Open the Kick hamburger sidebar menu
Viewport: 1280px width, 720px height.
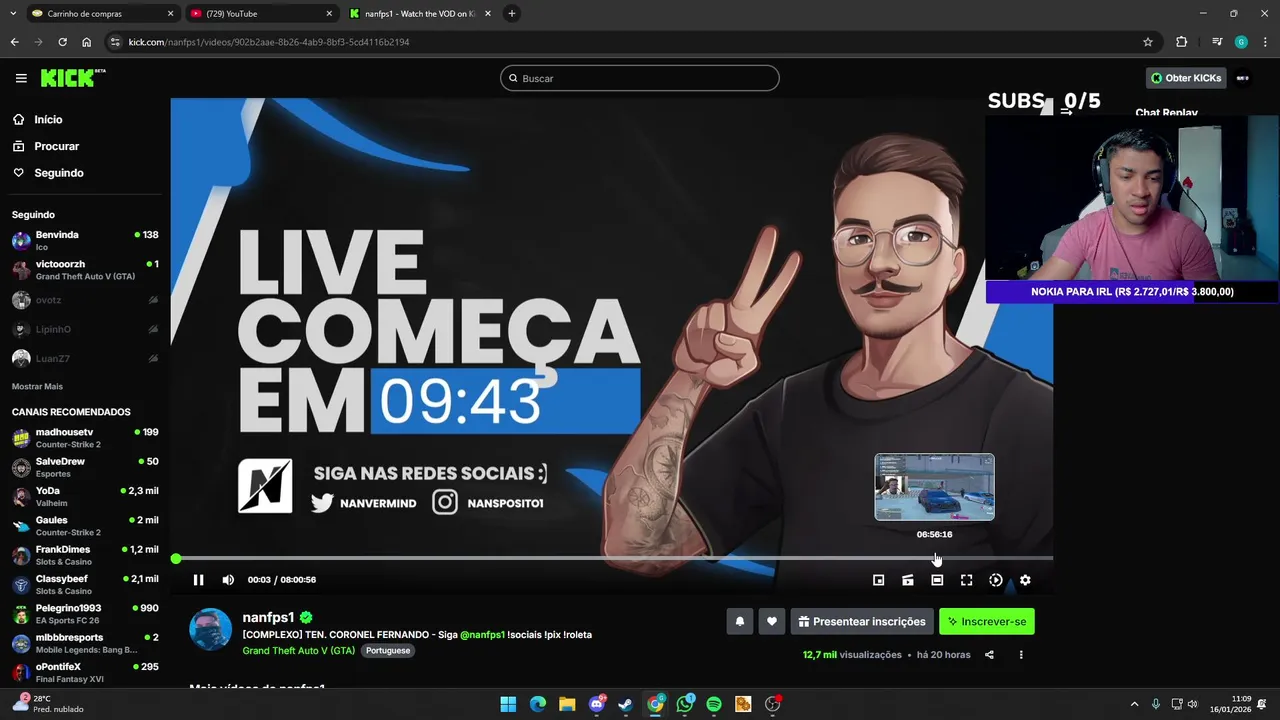coord(21,78)
